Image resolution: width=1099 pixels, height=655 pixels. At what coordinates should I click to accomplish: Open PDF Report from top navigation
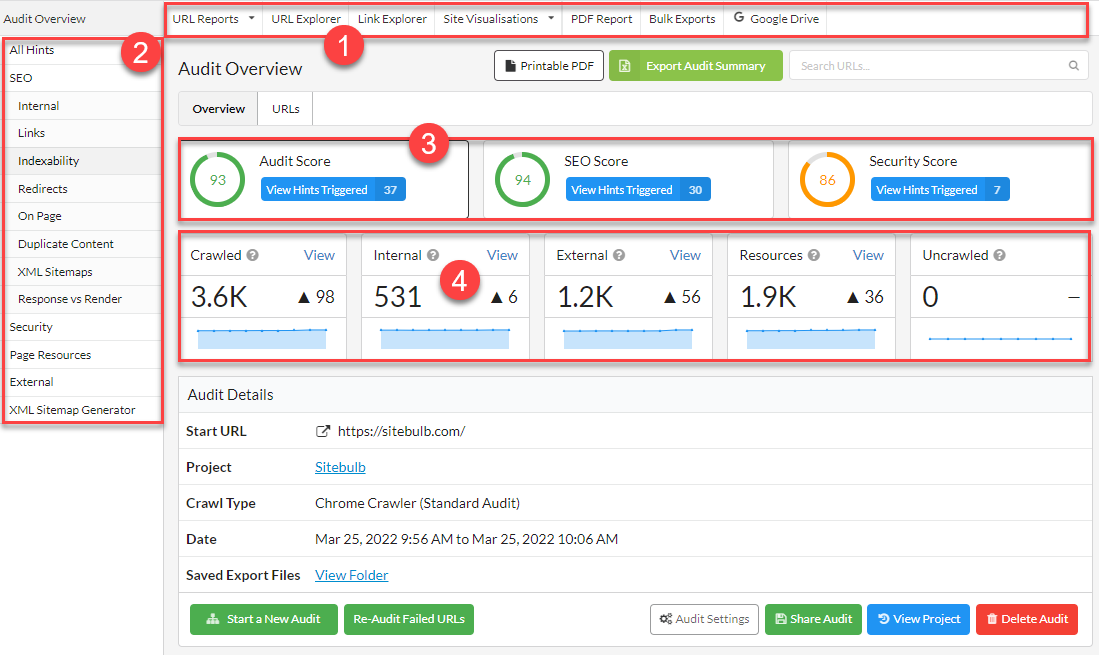(601, 19)
